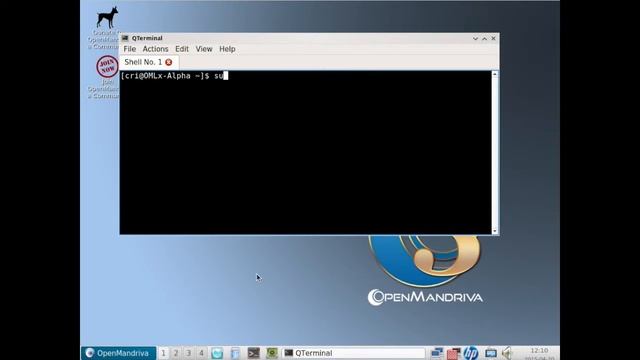Select the Shell No. 1 tab
The image size is (640, 360).
coord(143,62)
